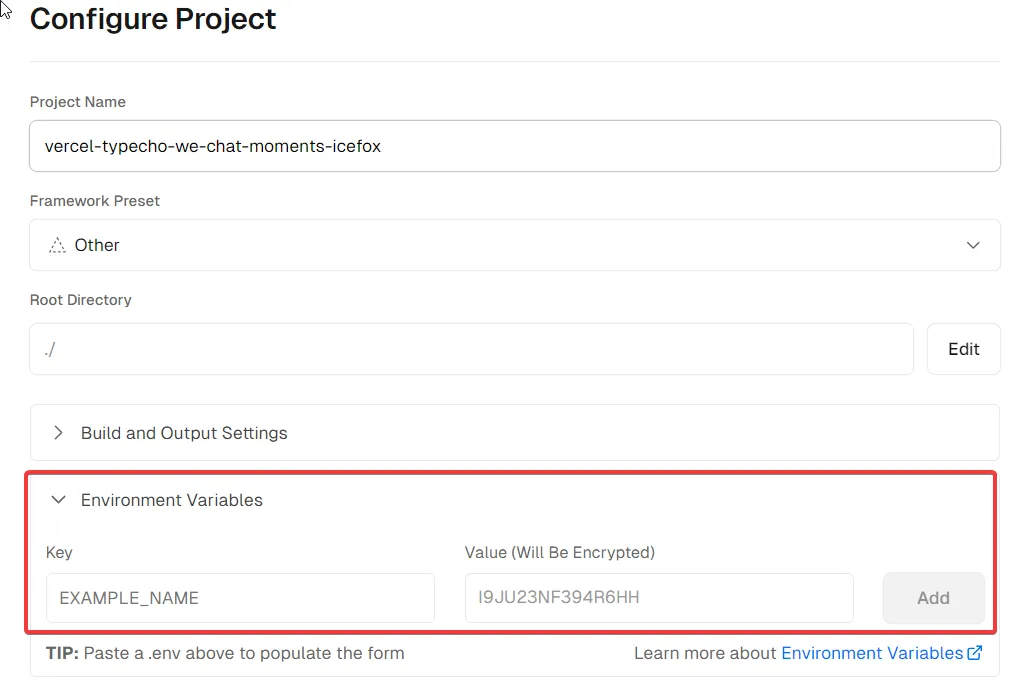Collapse the Environment Variables section chevron
The height and width of the screenshot is (687, 1022).
pos(58,500)
